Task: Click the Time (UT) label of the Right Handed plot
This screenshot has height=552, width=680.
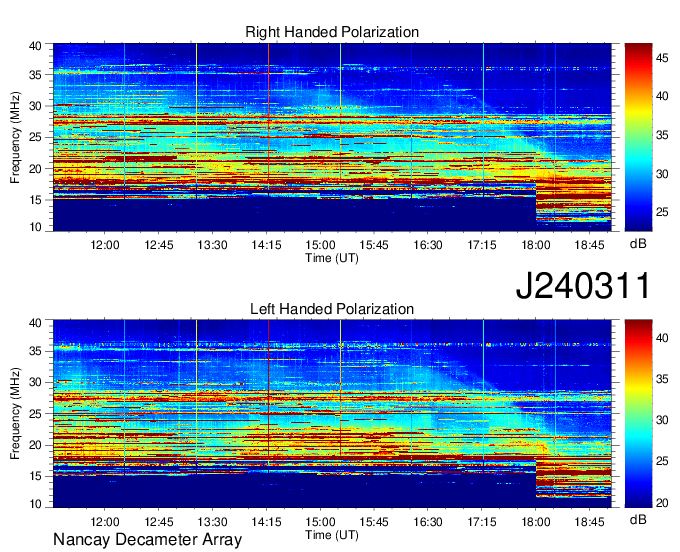Action: [x=332, y=258]
